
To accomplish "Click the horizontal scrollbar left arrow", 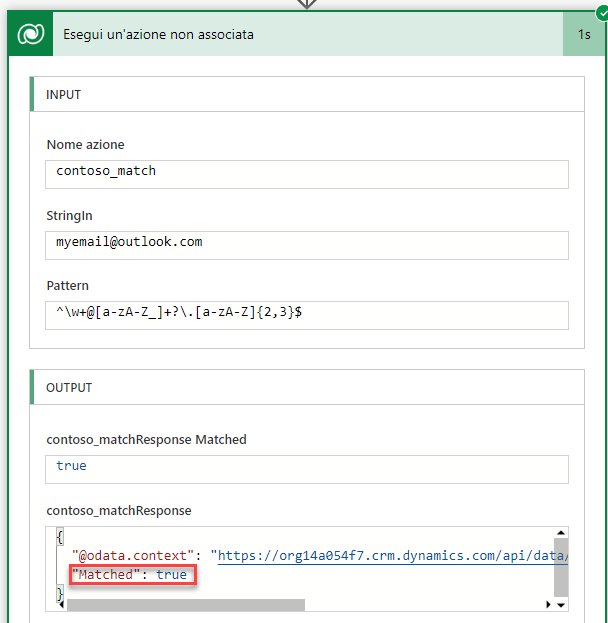I will 62,605.
